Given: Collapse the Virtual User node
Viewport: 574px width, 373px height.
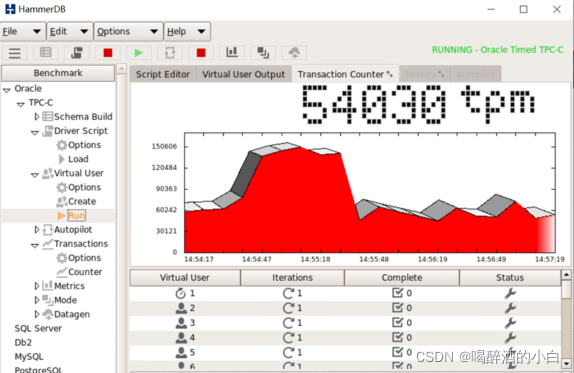Looking at the screenshot, I should 35,175.
